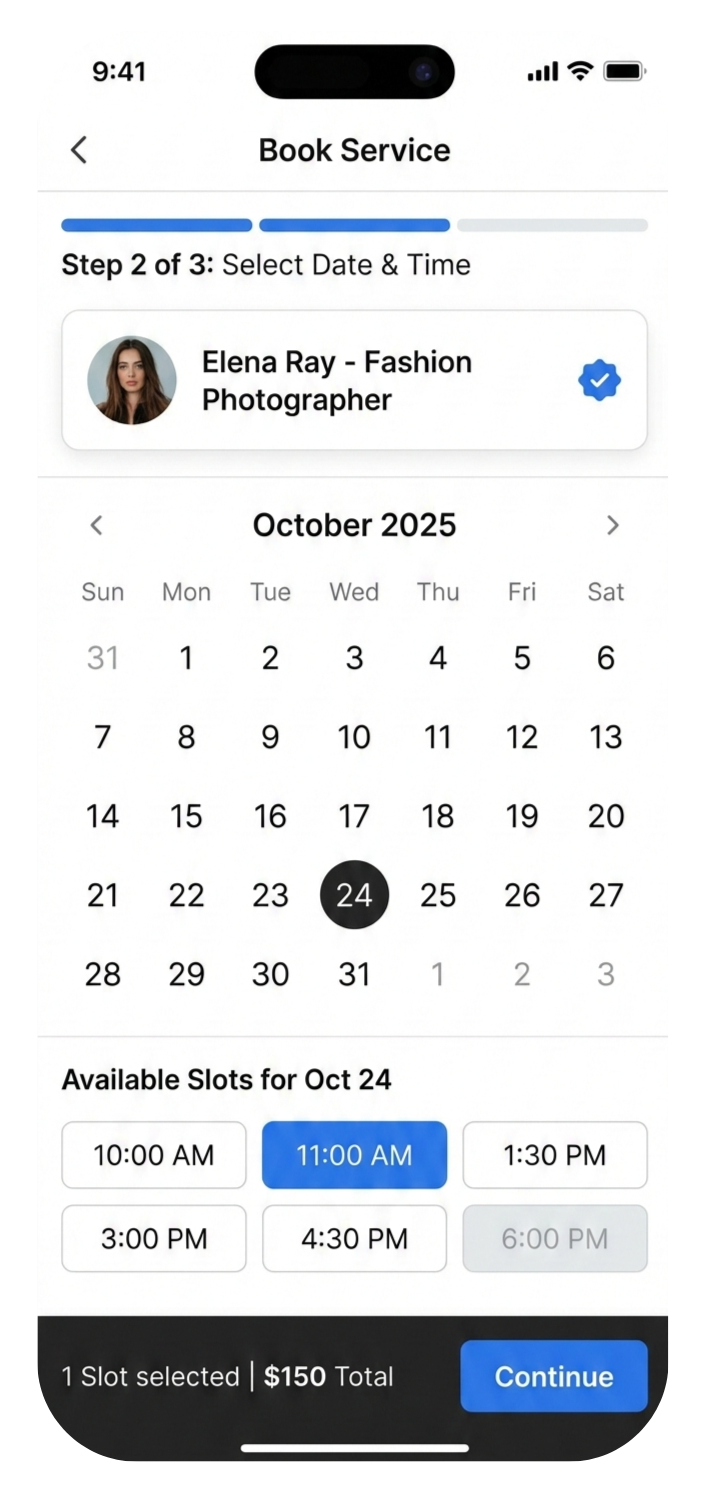This screenshot has height=1504, width=704.
Task: Go back using the back arrow
Action: pos(78,149)
